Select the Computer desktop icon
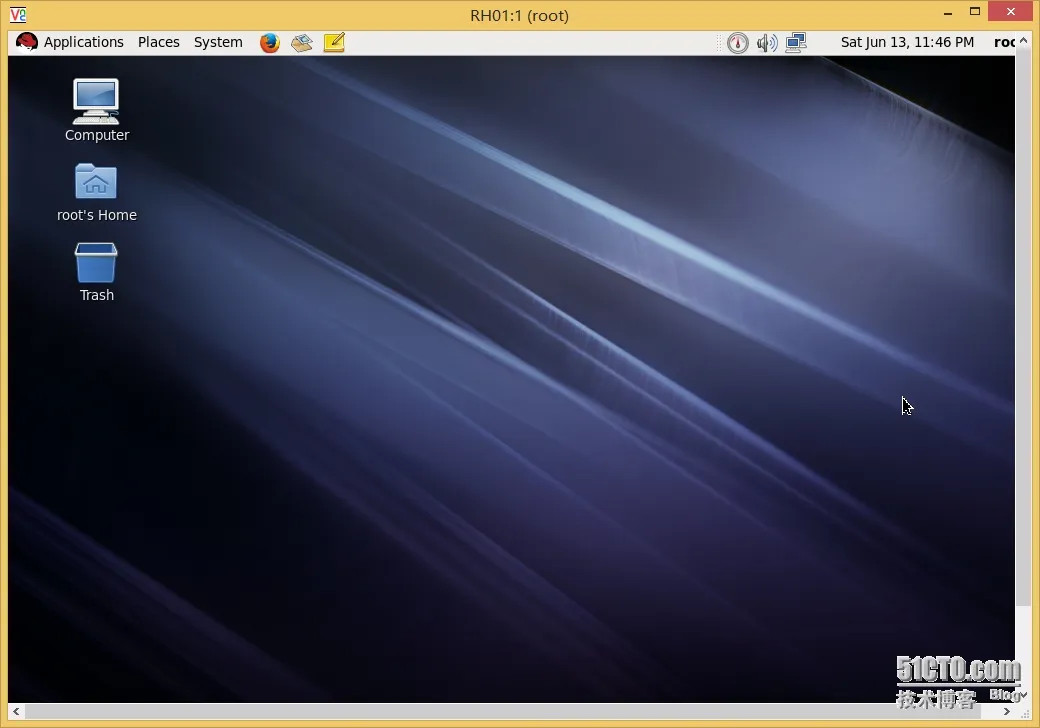Viewport: 1040px width, 728px height. click(97, 110)
